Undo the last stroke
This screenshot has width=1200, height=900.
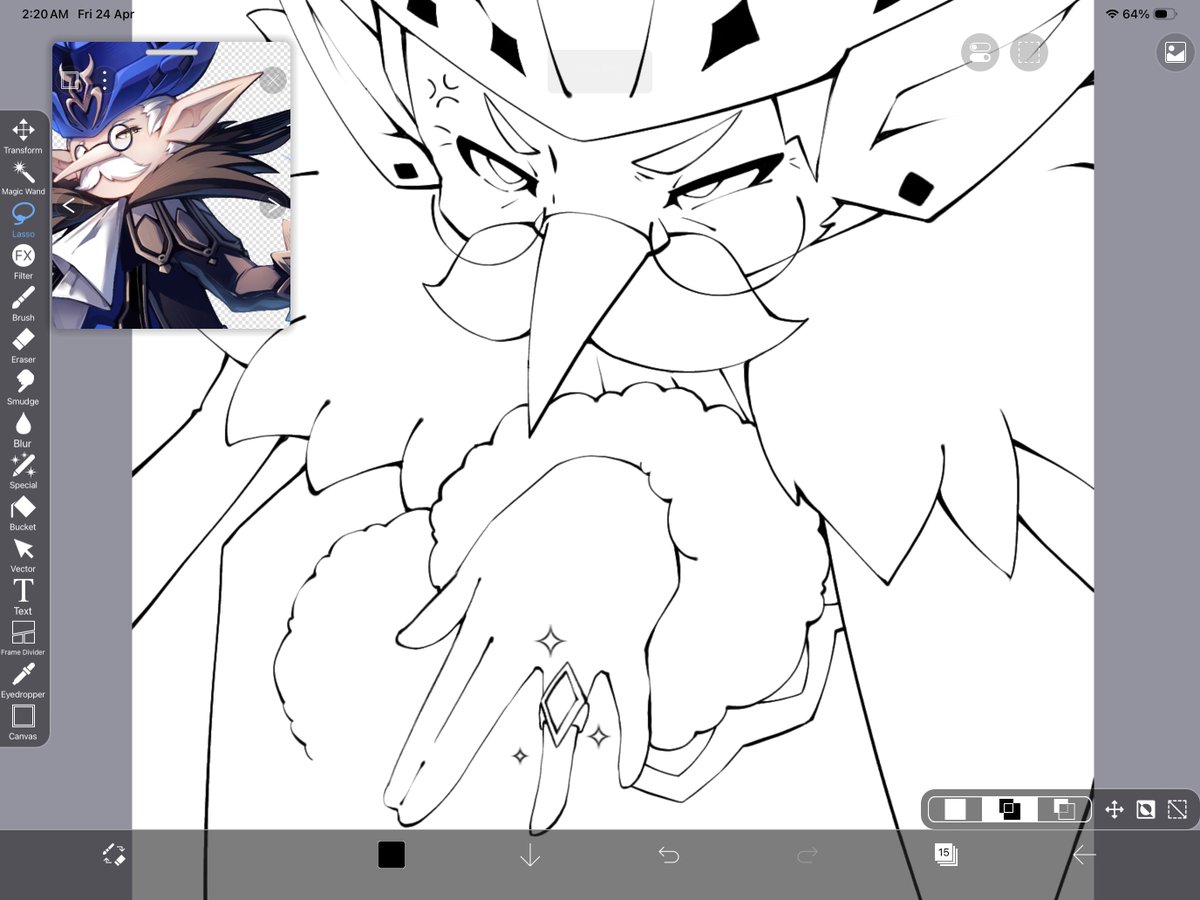pos(669,855)
